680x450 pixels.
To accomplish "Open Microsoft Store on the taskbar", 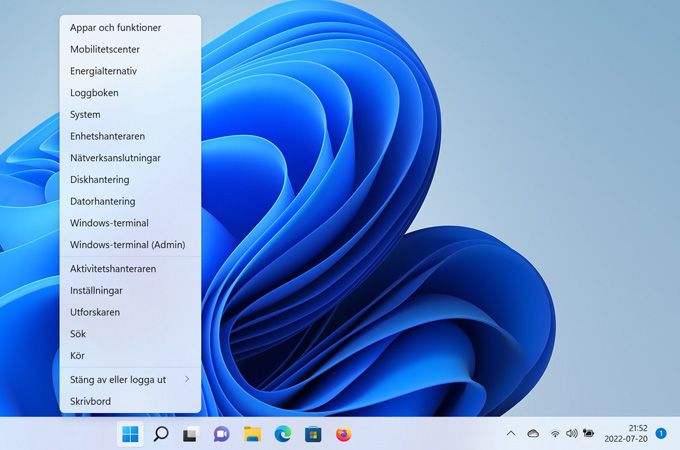I will 313,434.
